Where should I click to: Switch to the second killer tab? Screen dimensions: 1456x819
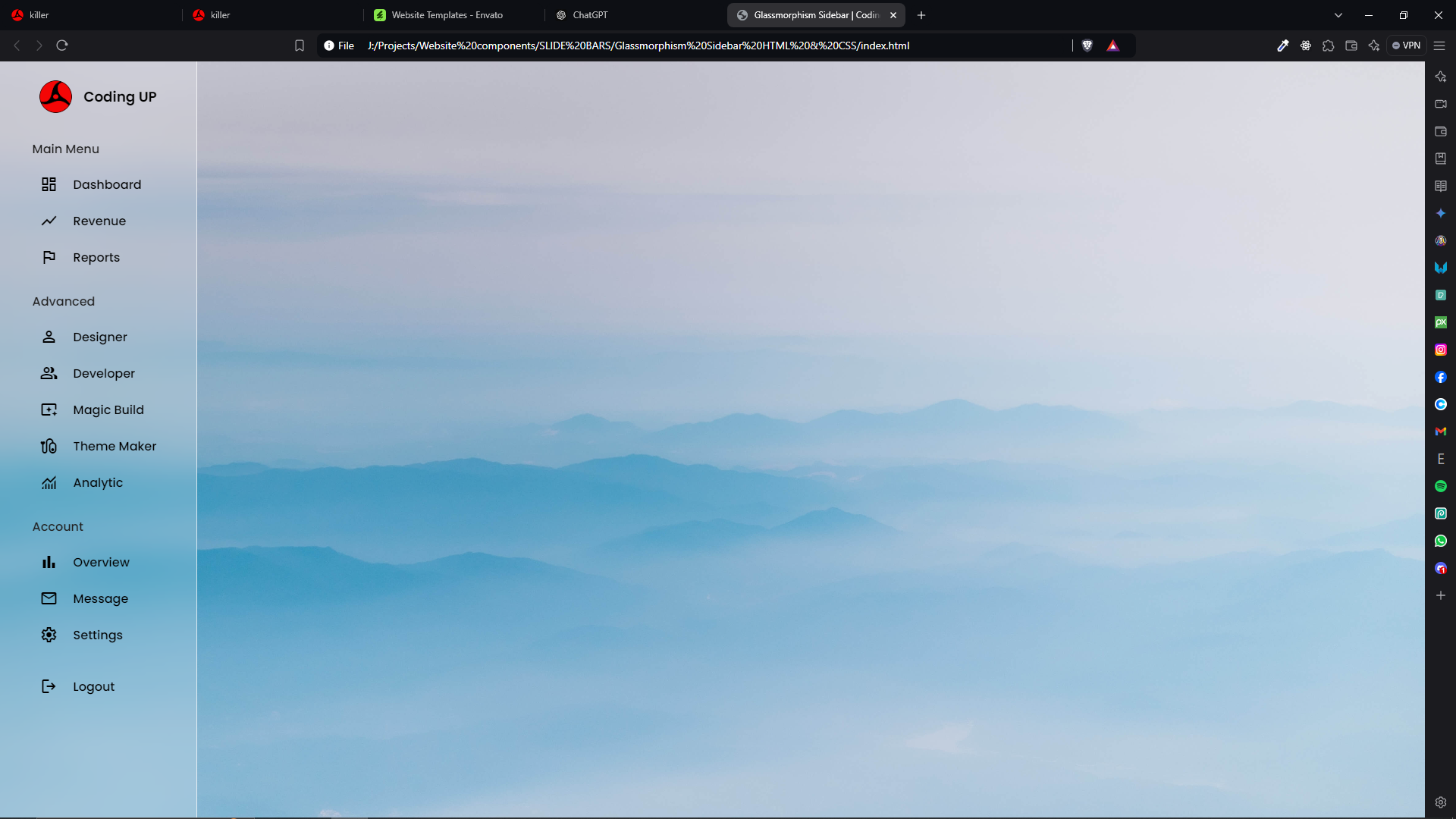[x=271, y=15]
